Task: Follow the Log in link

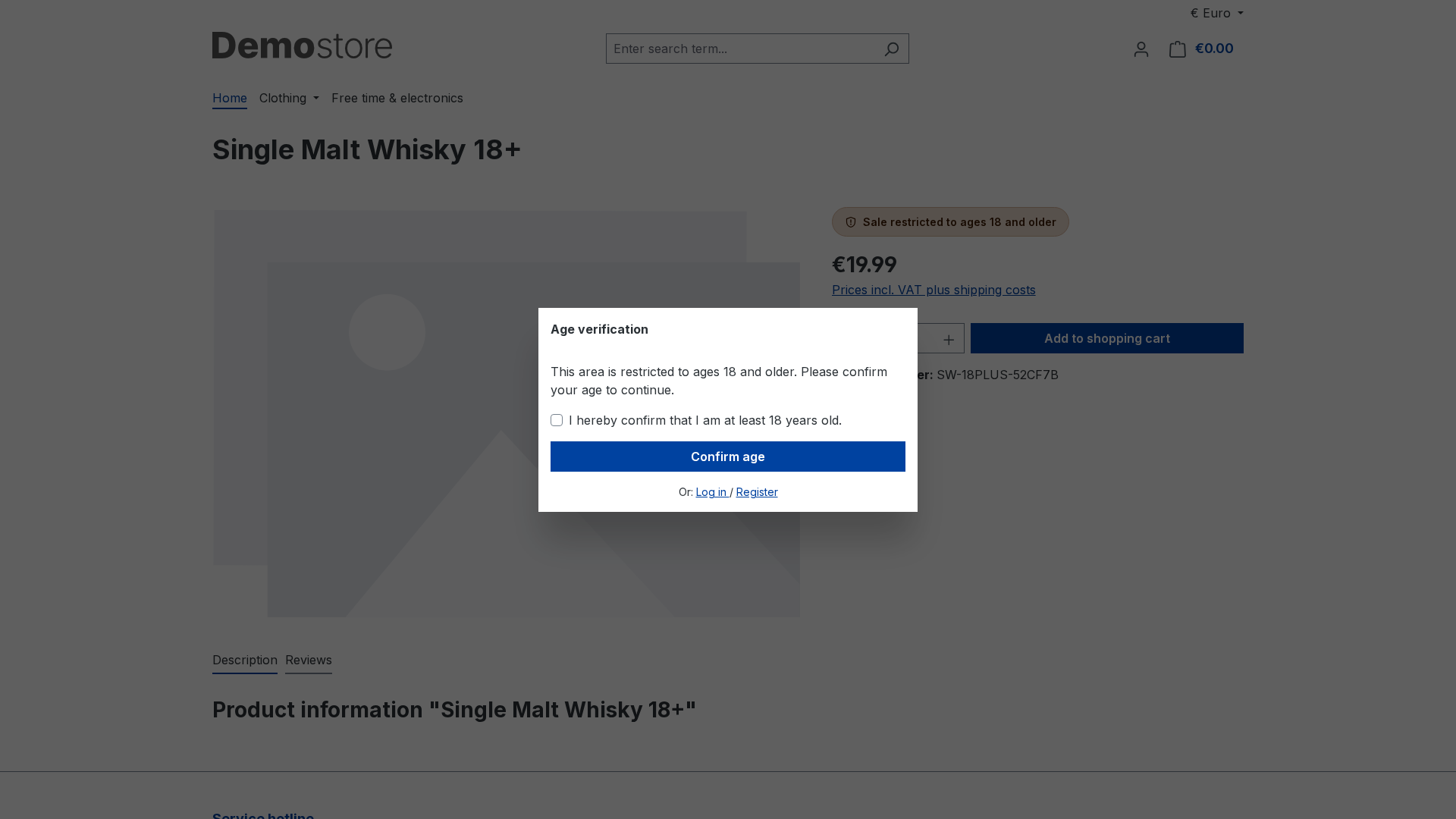Action: click(712, 492)
